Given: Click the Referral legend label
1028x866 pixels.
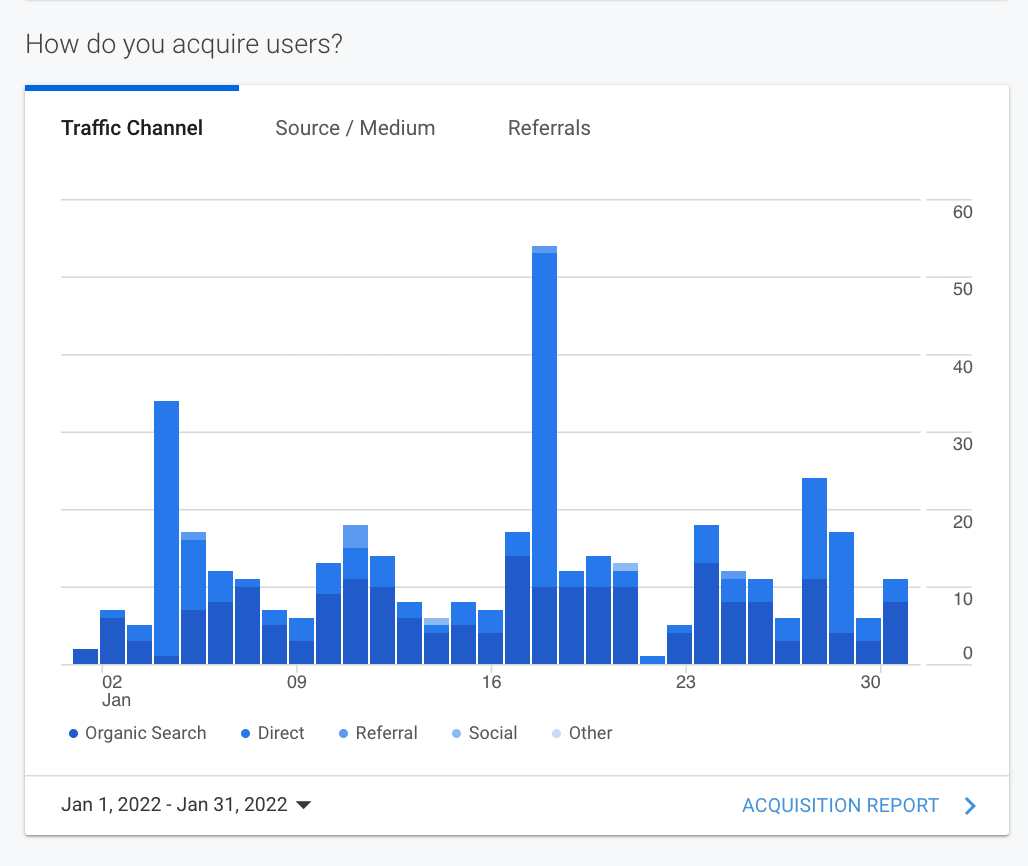Looking at the screenshot, I should [387, 734].
